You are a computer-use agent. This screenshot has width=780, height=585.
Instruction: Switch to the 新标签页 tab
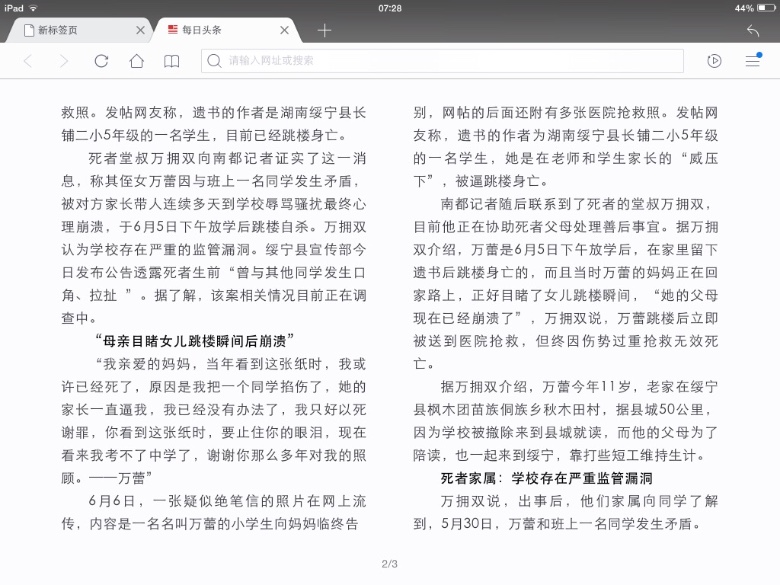[x=80, y=30]
